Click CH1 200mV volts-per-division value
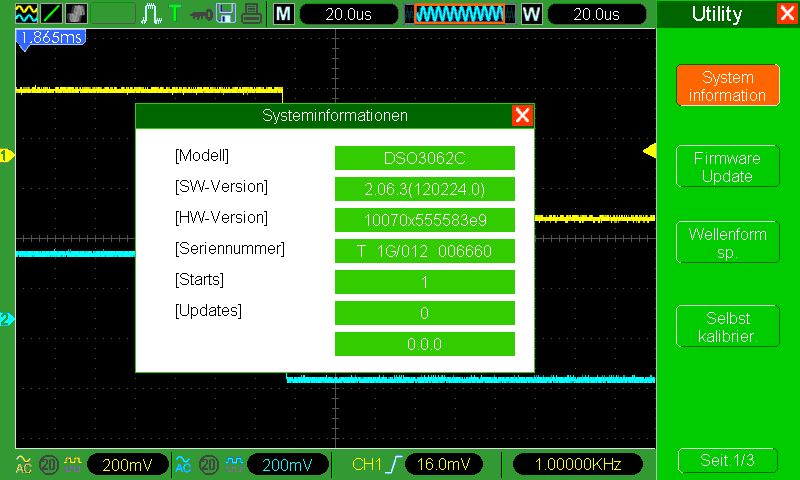 pos(128,465)
